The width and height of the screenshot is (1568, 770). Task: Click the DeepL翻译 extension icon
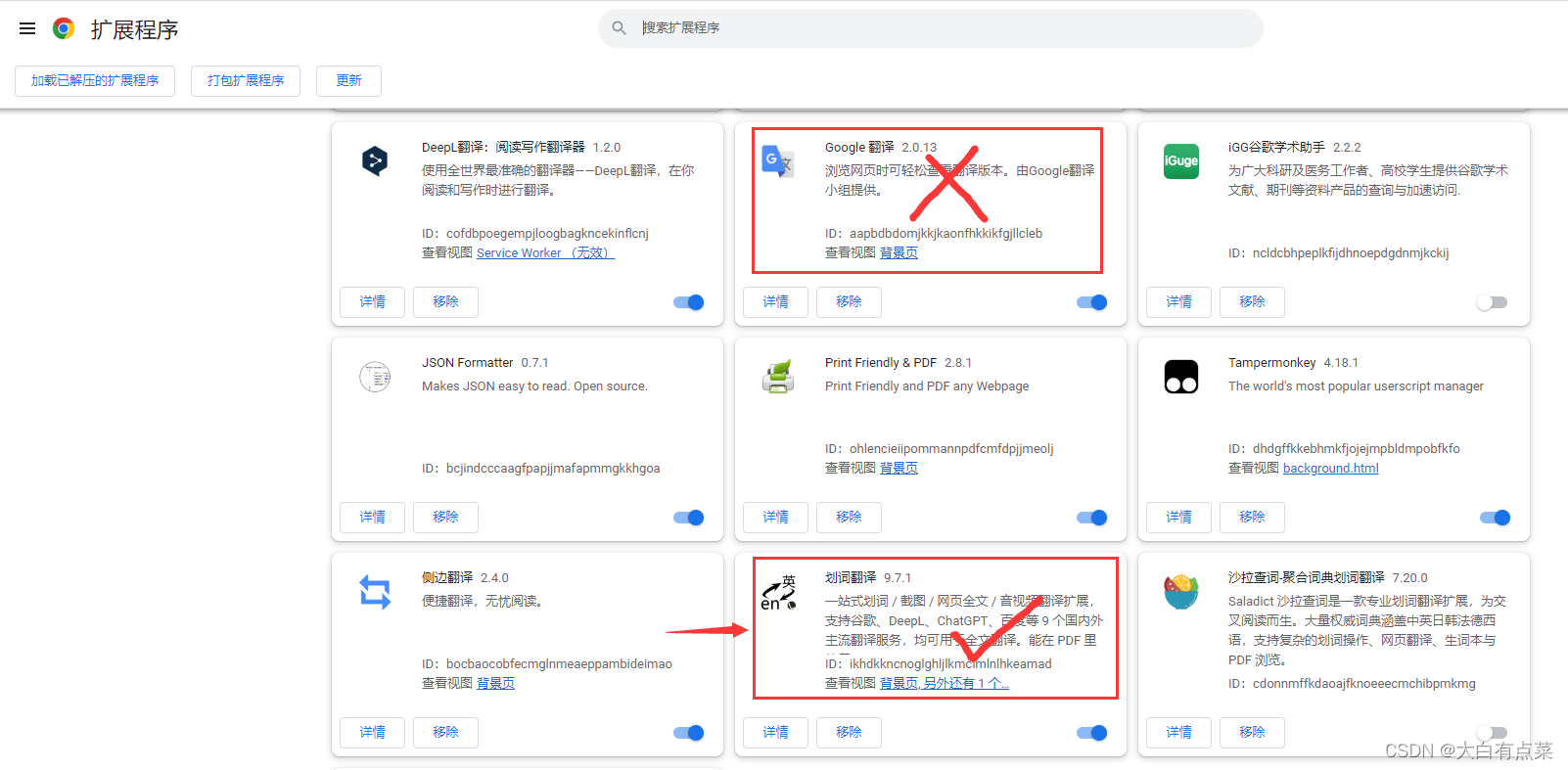[375, 160]
